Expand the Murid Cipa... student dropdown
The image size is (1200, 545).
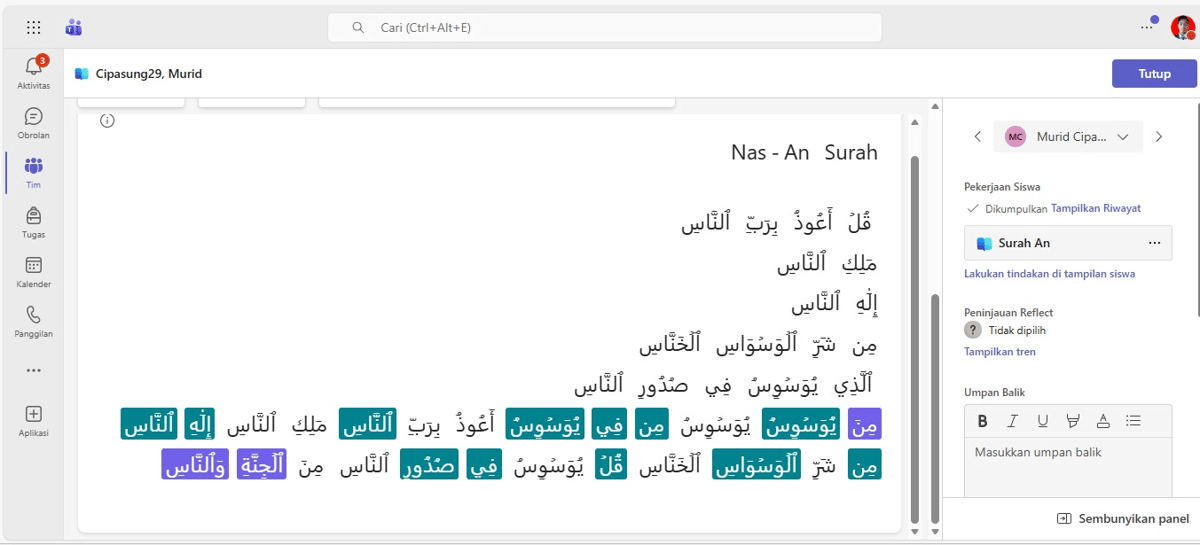[1123, 137]
